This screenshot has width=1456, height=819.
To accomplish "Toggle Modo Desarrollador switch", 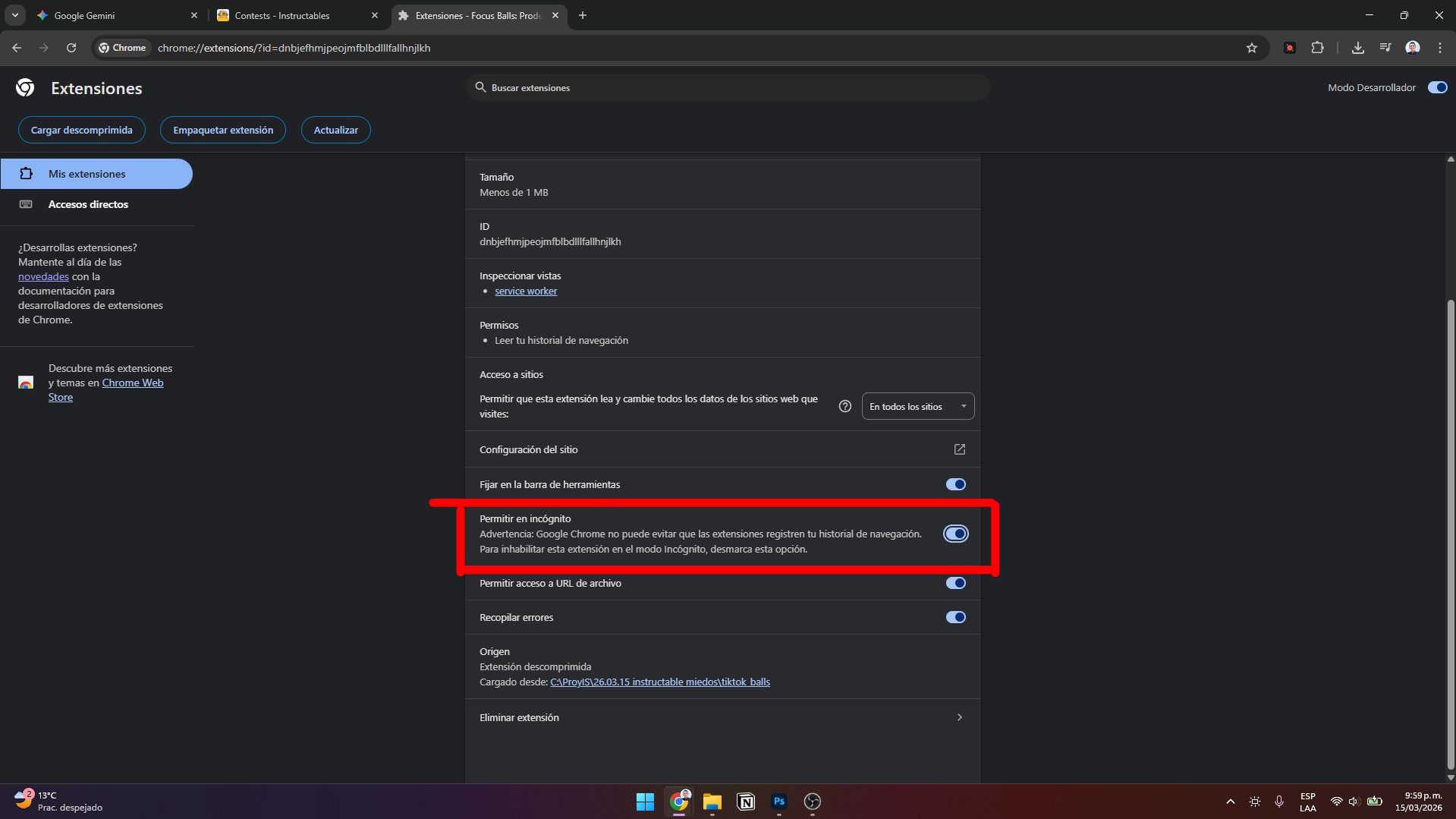I will pos(1438,87).
